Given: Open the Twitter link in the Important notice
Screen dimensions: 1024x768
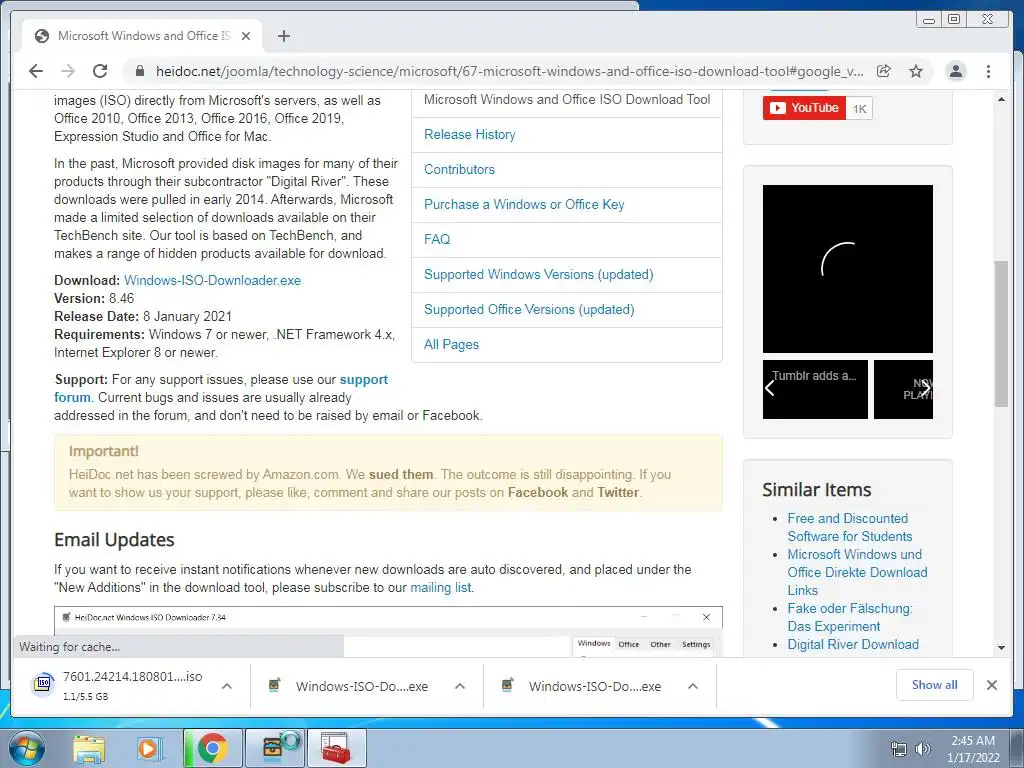Looking at the screenshot, I should 618,492.
